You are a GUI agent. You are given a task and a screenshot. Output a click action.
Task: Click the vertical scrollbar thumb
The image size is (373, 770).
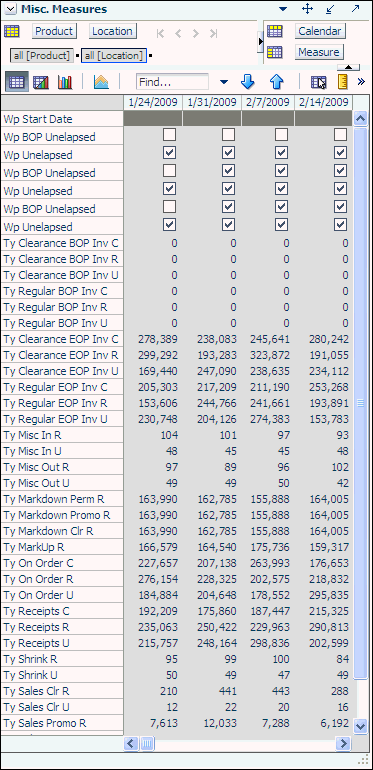pyautogui.click(x=361, y=403)
